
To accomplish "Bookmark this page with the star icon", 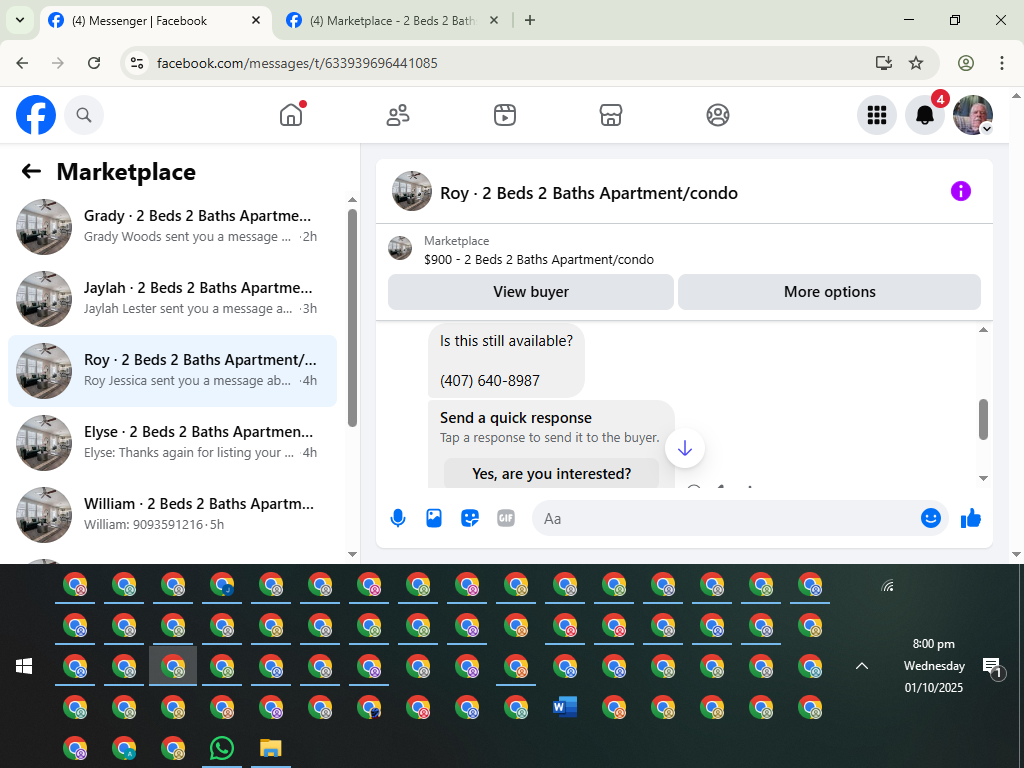I will 916,63.
